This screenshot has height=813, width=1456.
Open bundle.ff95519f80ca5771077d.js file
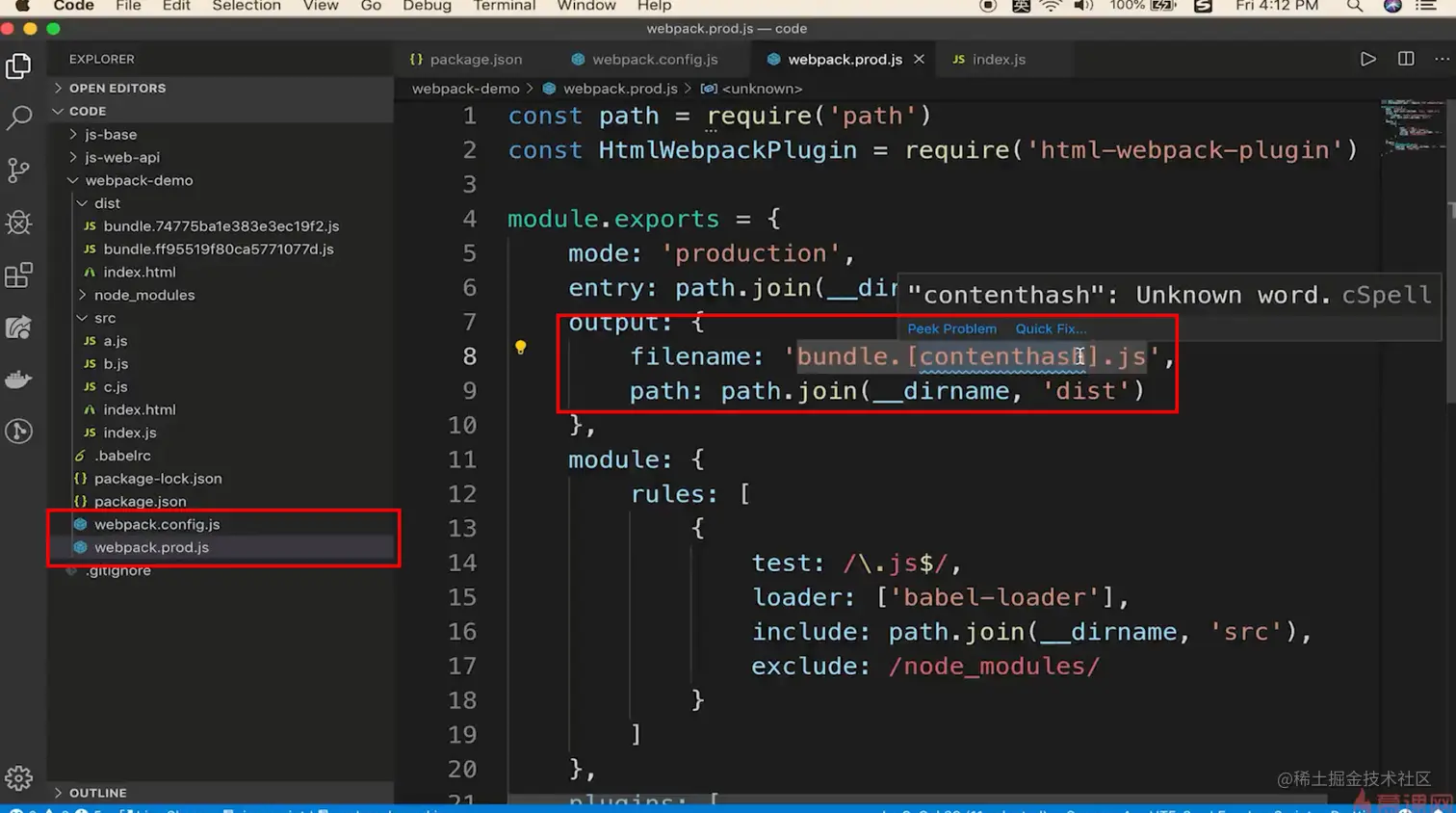pyautogui.click(x=221, y=249)
